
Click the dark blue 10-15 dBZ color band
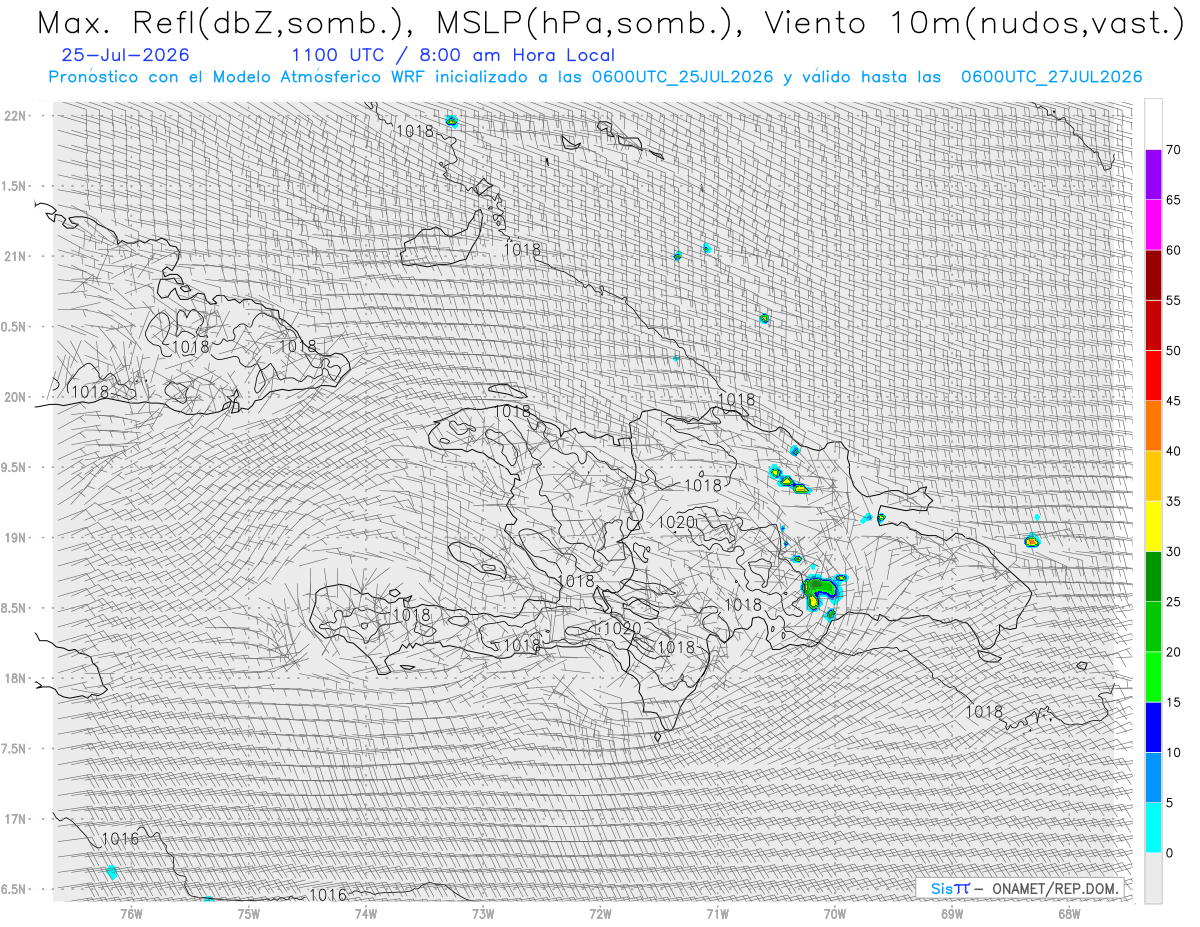[x=1153, y=727]
